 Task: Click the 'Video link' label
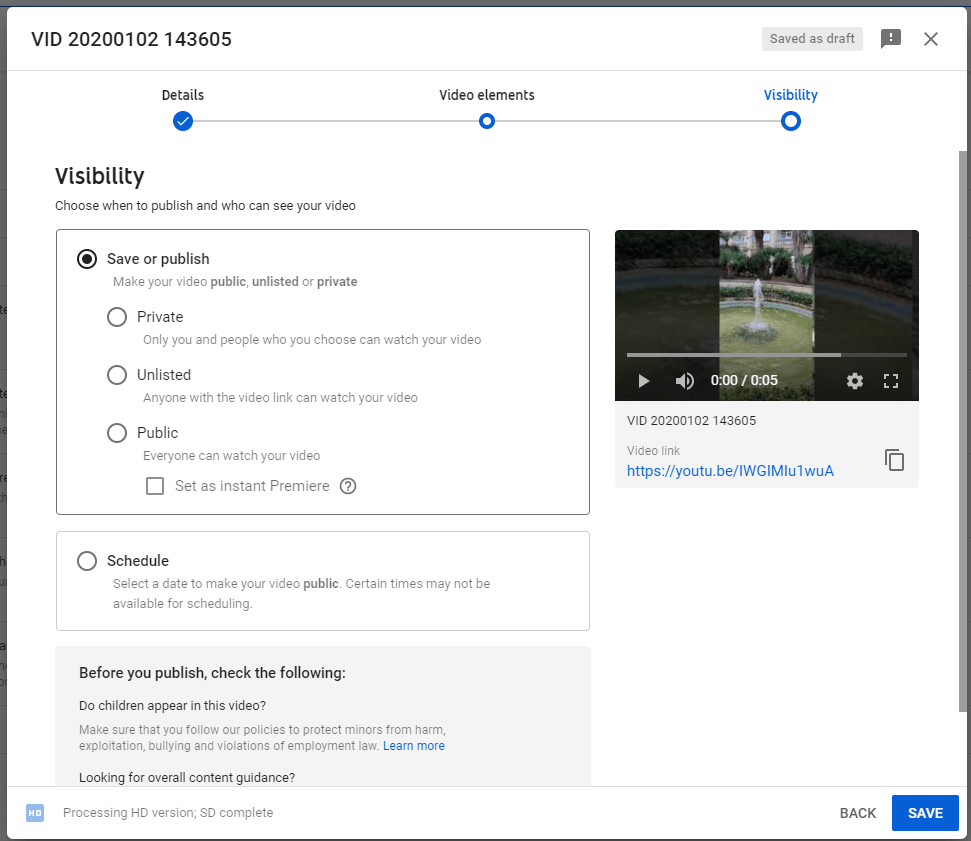click(x=653, y=451)
